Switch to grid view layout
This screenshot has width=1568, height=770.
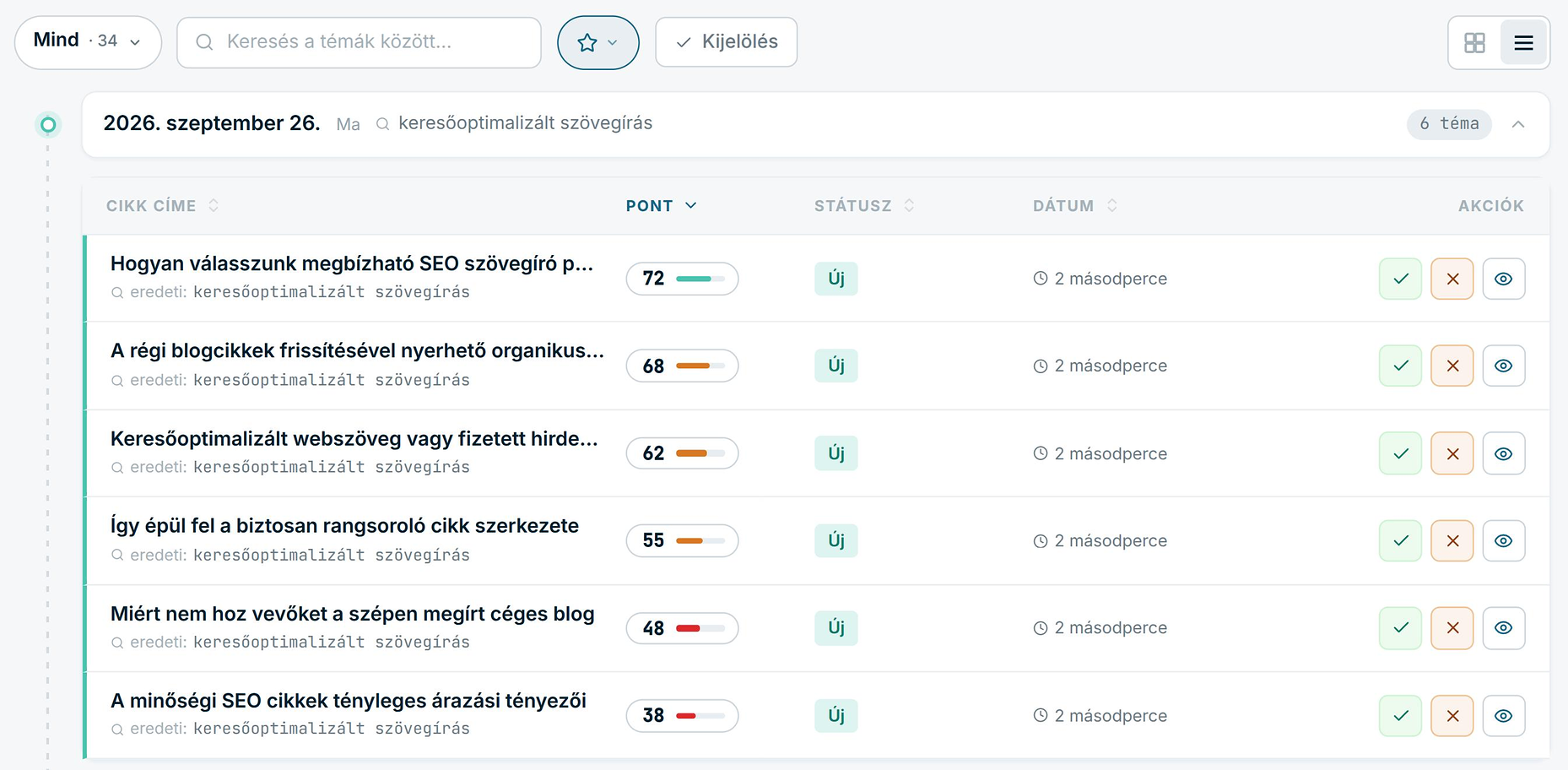[x=1474, y=42]
